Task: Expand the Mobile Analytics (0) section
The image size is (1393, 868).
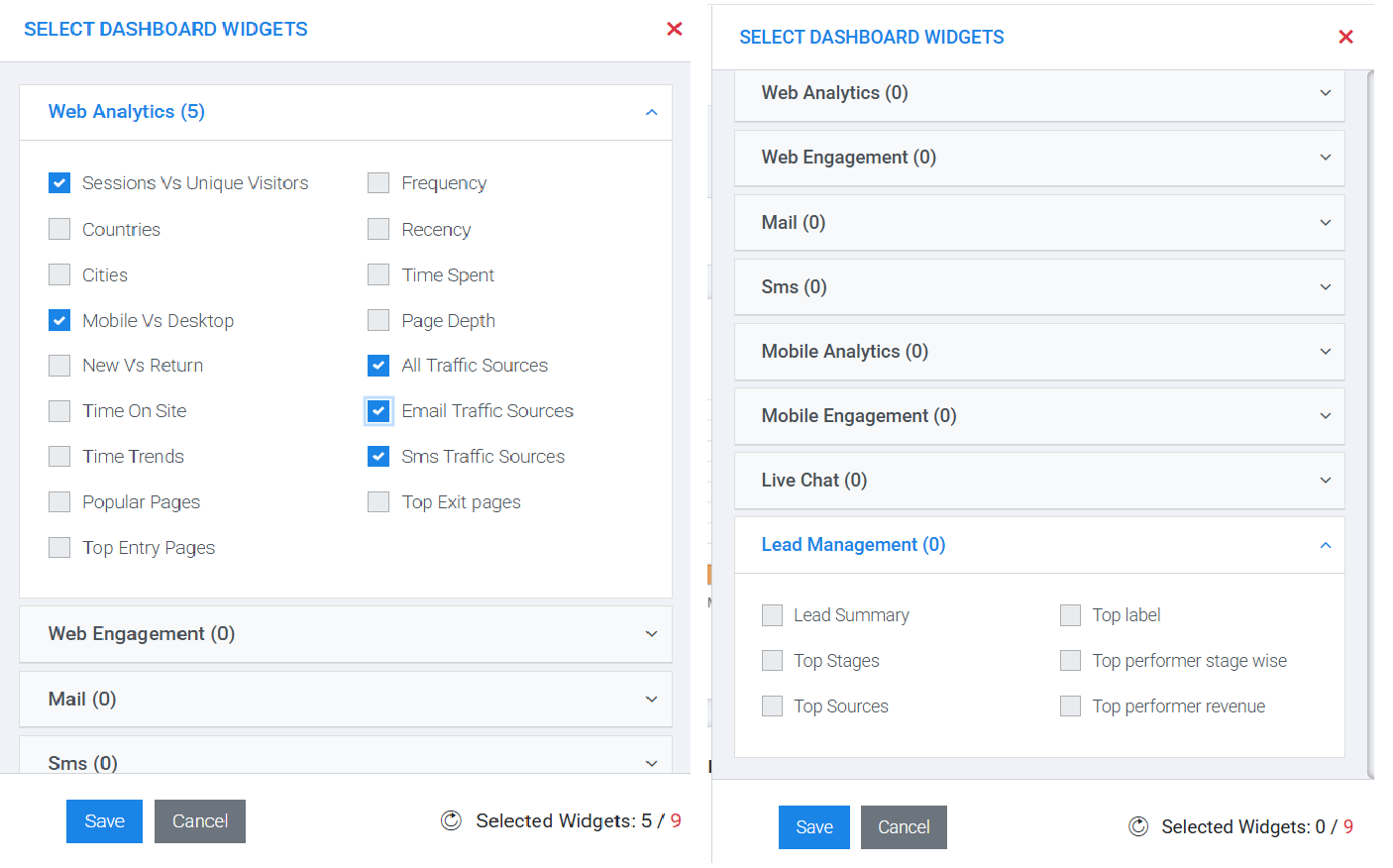Action: click(1039, 352)
